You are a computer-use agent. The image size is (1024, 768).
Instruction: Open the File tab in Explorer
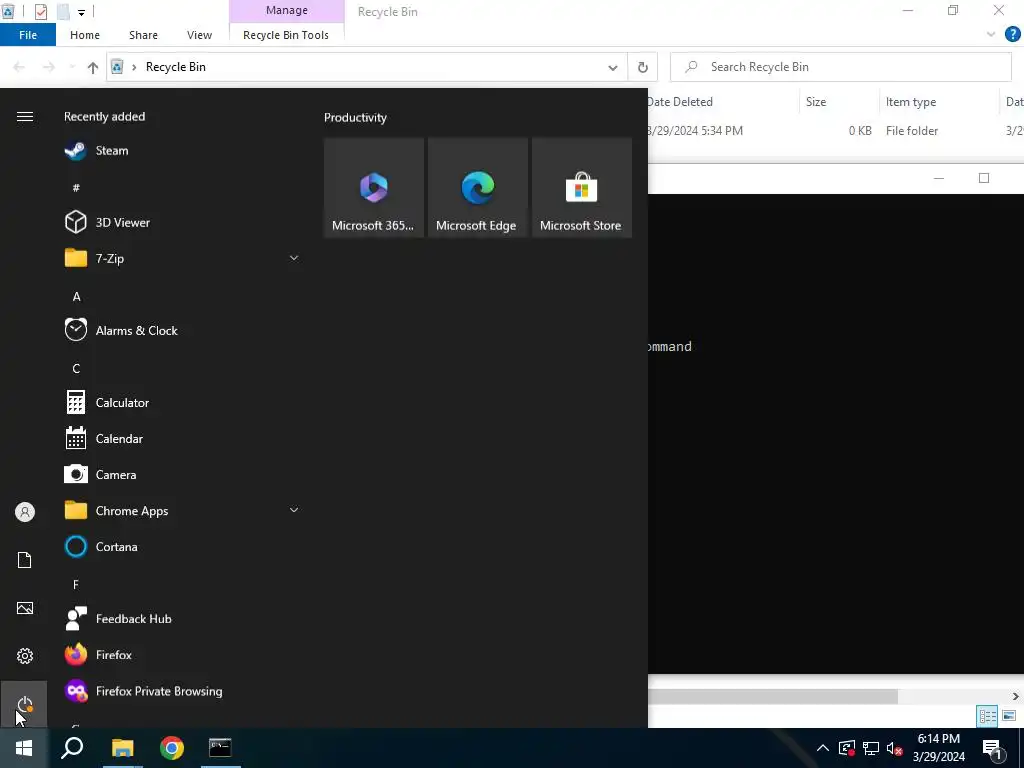point(28,35)
